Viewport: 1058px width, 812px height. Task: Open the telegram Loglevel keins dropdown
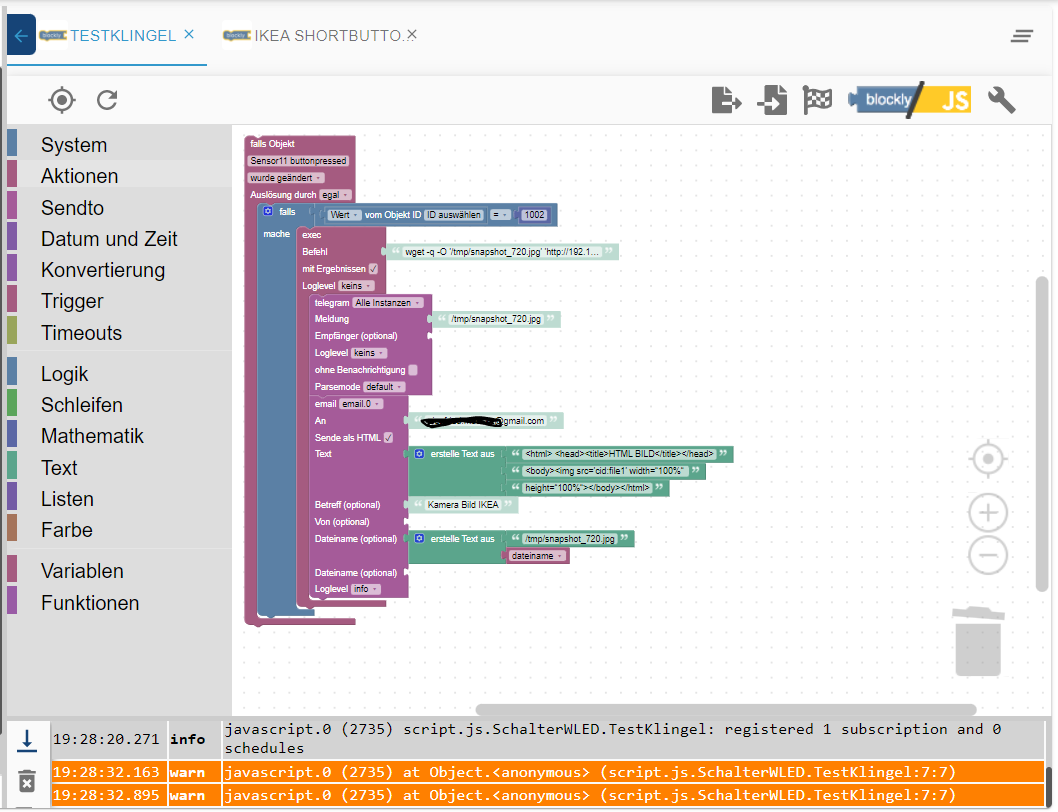pyautogui.click(x=369, y=353)
